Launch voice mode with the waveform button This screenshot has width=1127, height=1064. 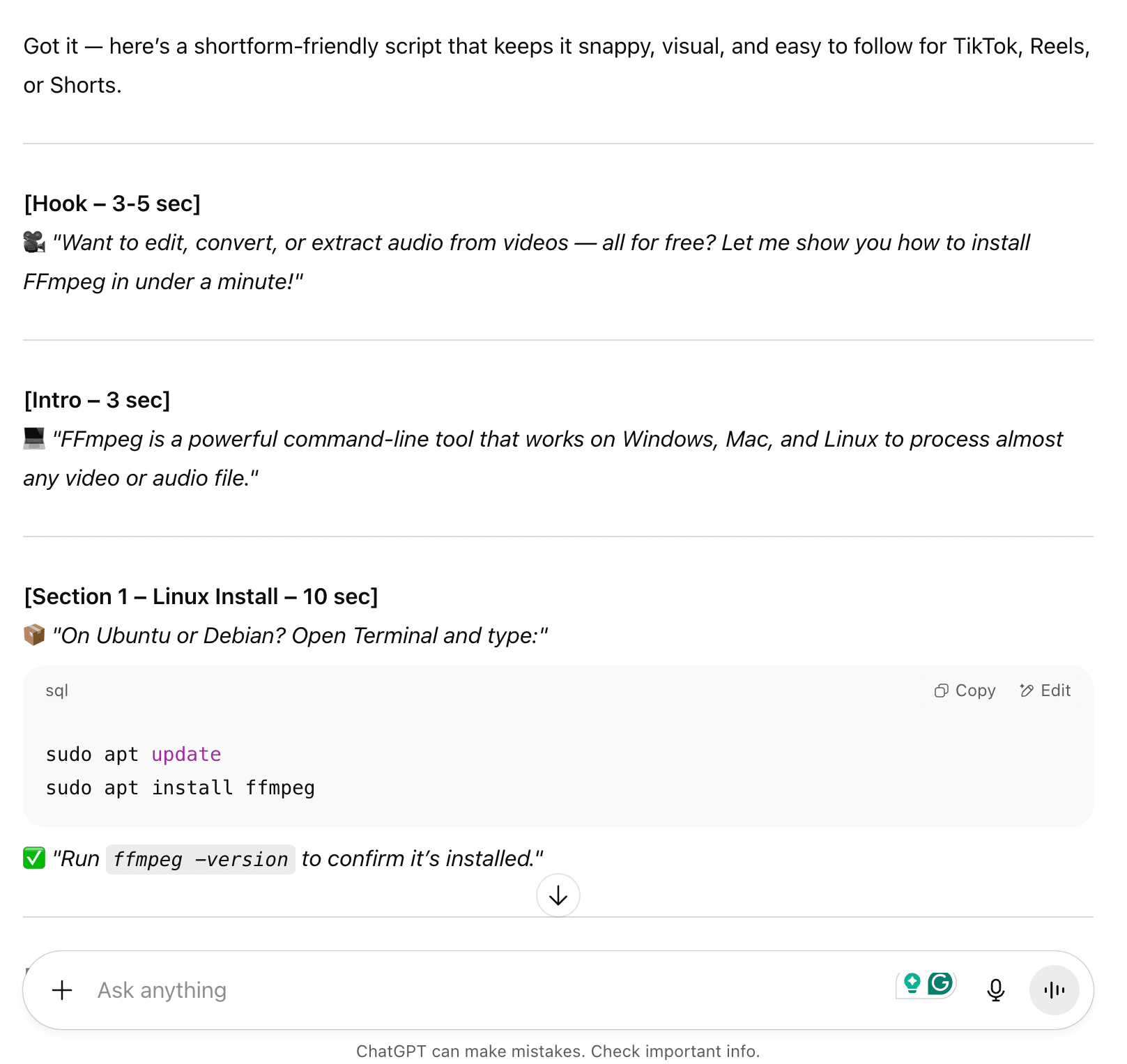point(1055,990)
